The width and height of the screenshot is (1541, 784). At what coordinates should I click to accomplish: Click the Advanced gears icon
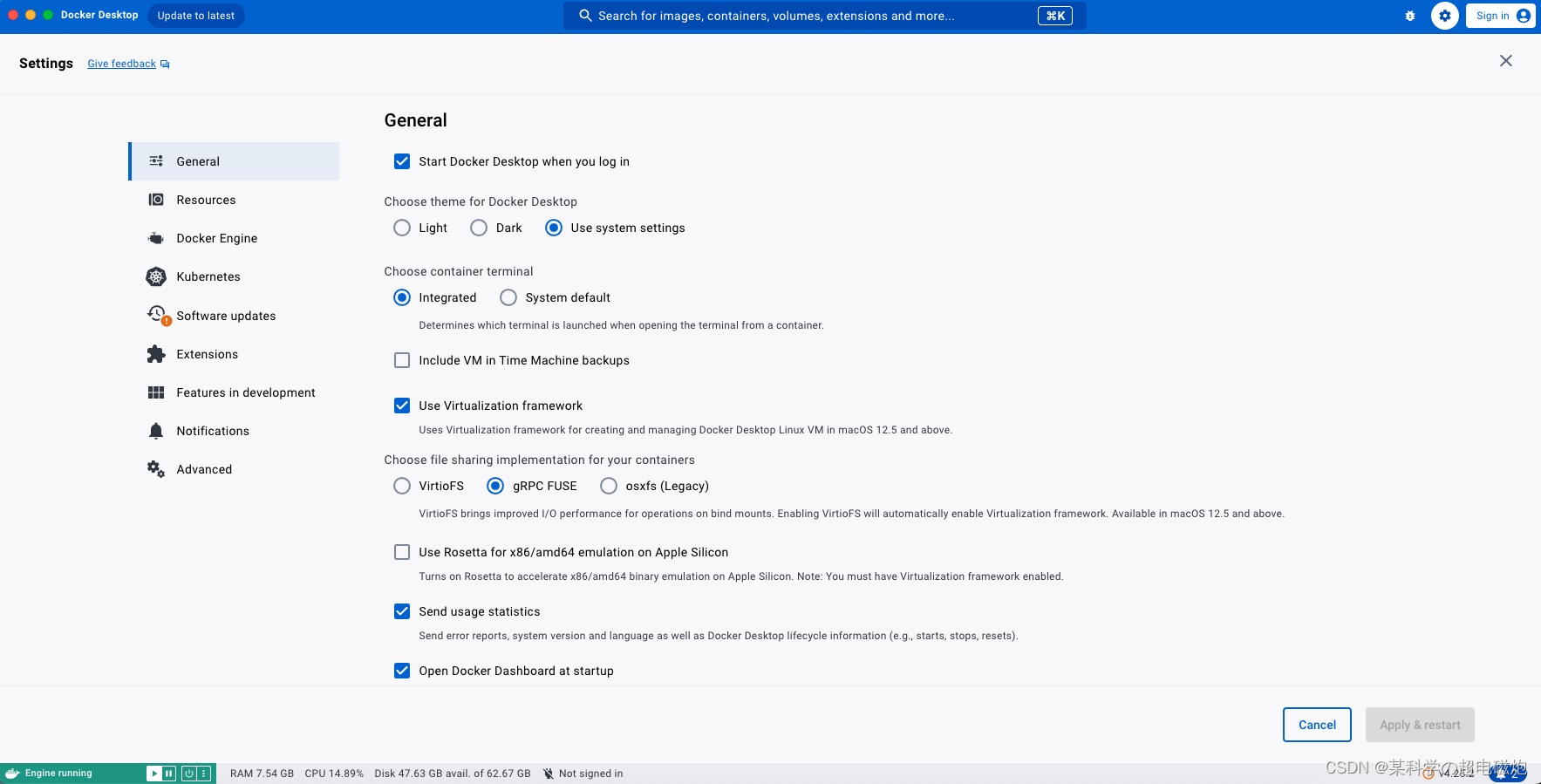156,469
